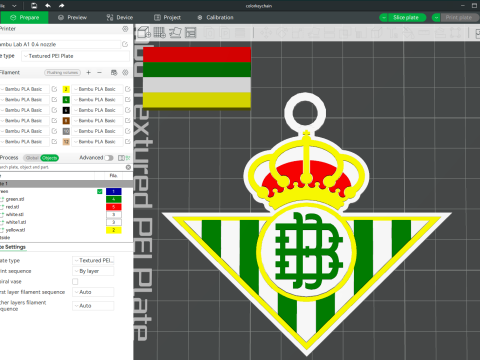Click the green.stl part icon
Screen dimensions: 480x360
pyautogui.click(x=2, y=199)
